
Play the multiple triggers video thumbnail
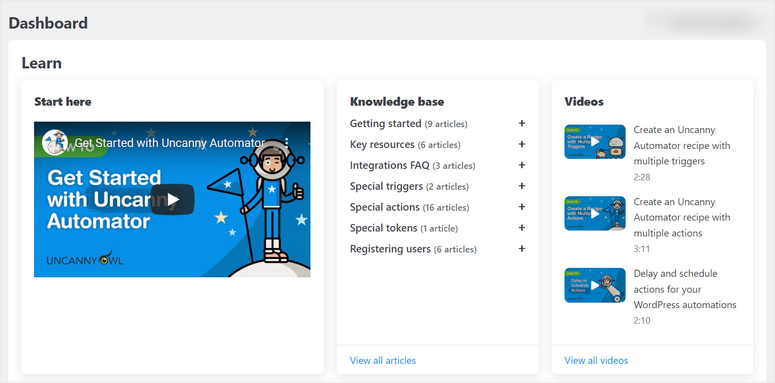coord(595,141)
